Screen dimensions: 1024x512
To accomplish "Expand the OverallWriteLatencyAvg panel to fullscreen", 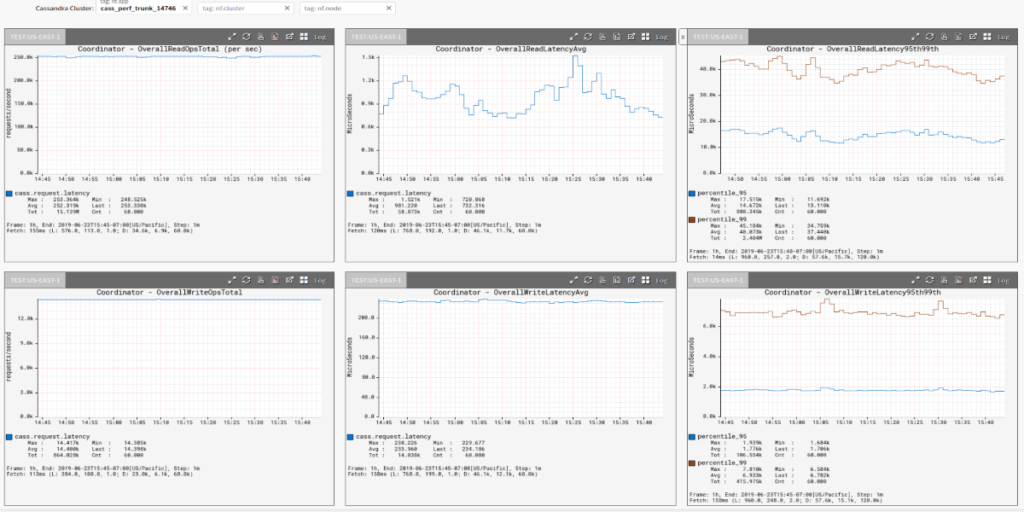I will coord(573,280).
